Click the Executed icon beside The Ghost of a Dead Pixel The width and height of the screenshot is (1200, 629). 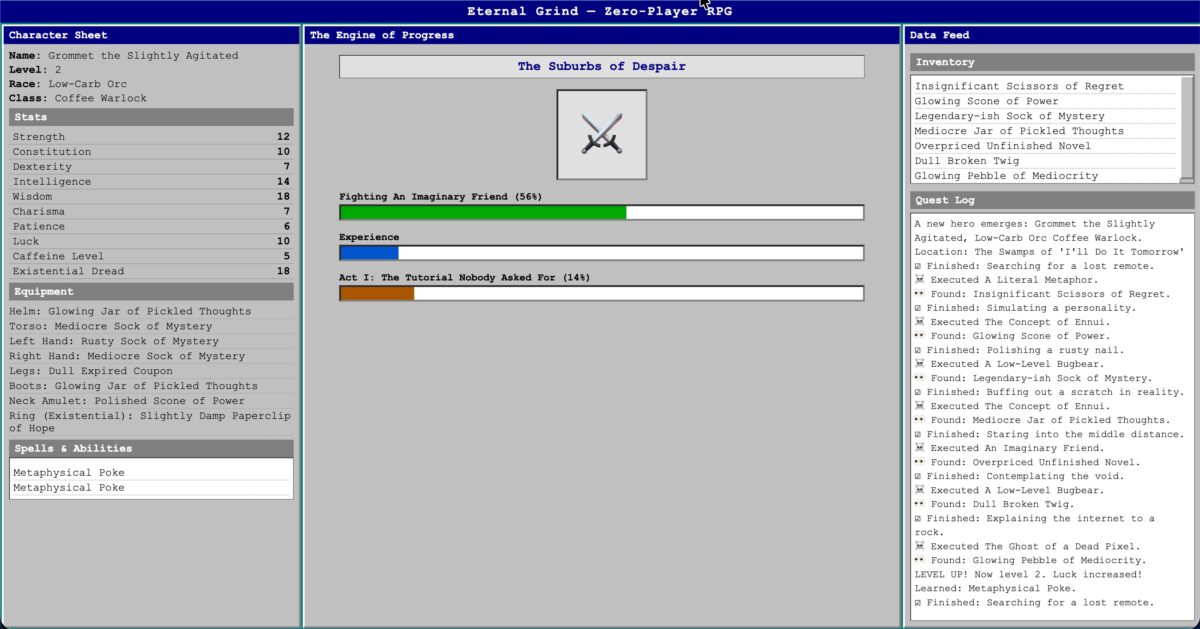[x=917, y=546]
